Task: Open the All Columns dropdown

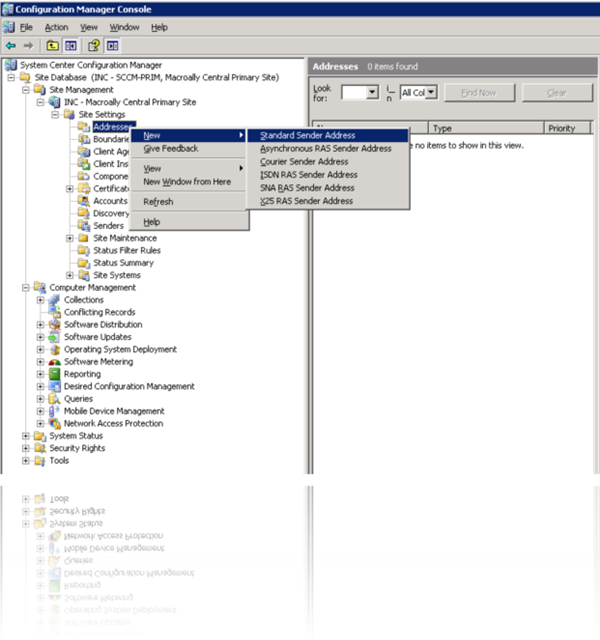Action: pyautogui.click(x=431, y=93)
